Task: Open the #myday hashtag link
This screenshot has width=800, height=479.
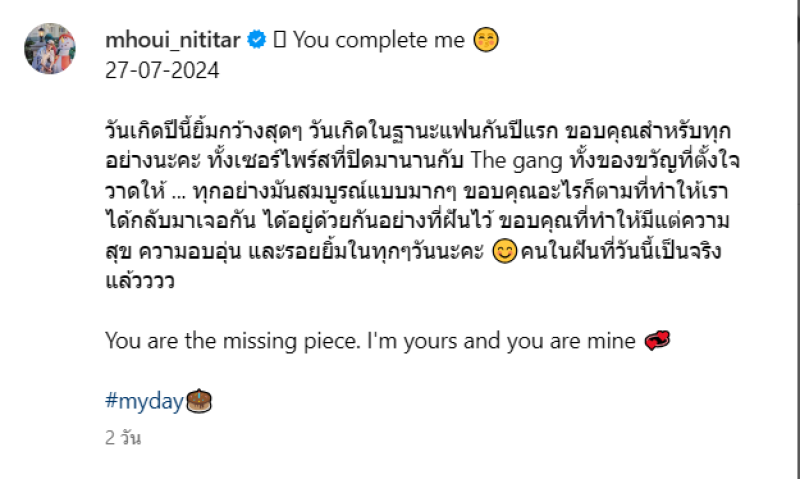Action: point(145,402)
